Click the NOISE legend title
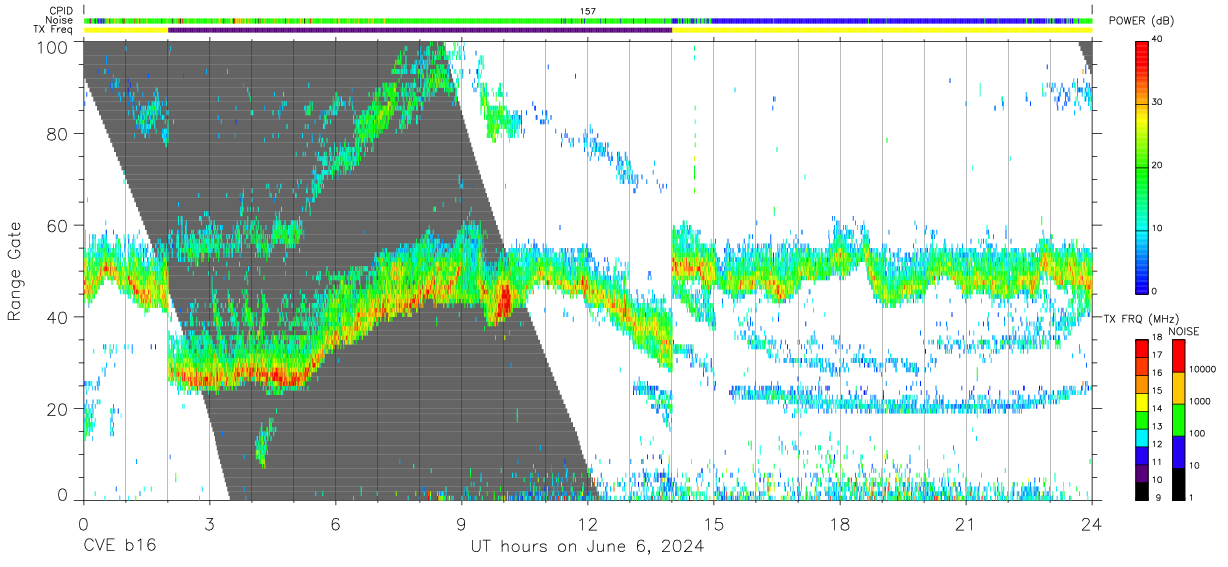Viewport: 1228px width, 567px height. pyautogui.click(x=1183, y=331)
